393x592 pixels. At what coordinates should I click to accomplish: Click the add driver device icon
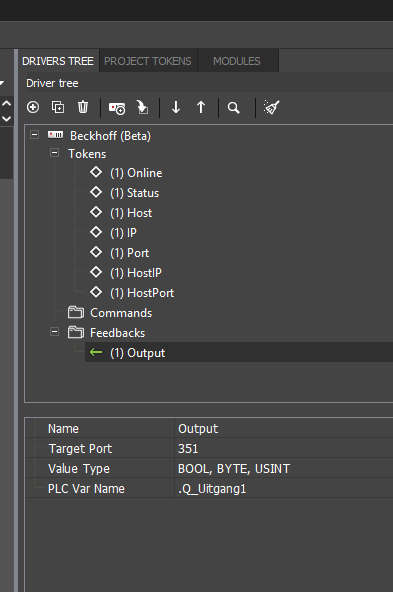click(117, 108)
